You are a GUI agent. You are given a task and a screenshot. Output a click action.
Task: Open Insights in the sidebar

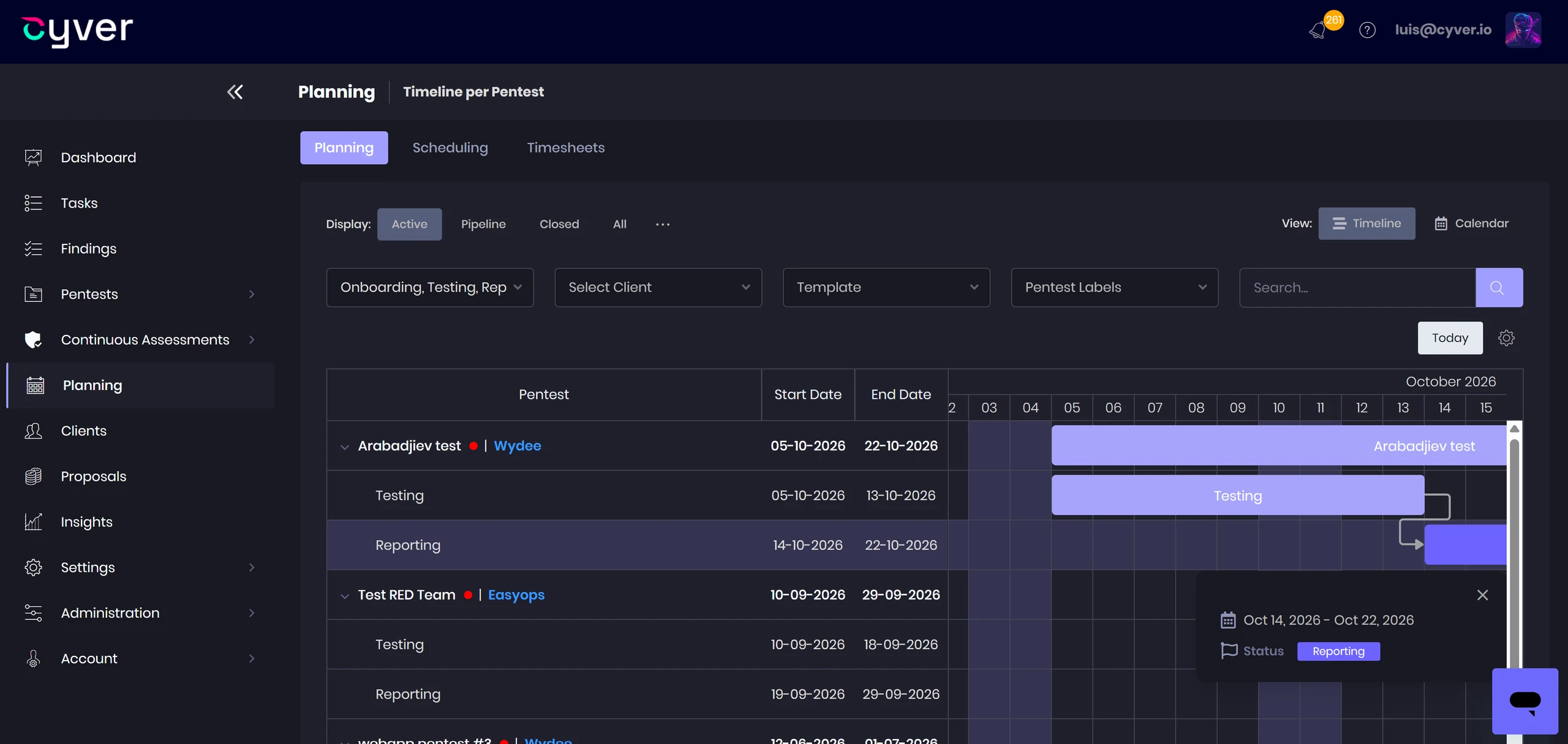[86, 522]
